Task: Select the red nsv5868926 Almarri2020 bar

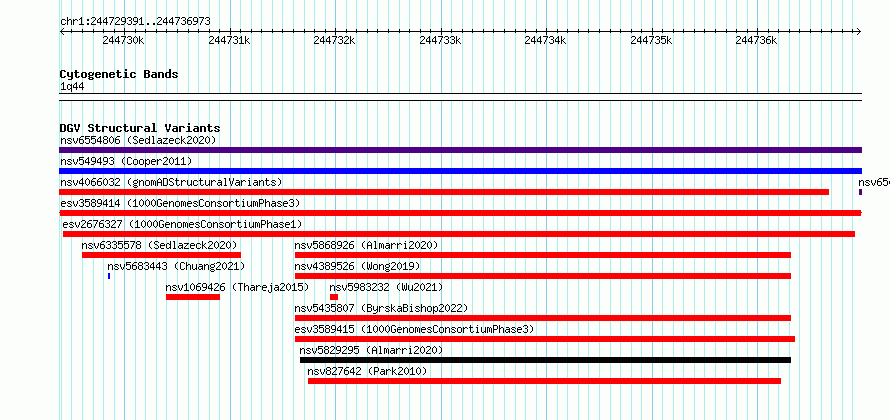Action: (543, 255)
